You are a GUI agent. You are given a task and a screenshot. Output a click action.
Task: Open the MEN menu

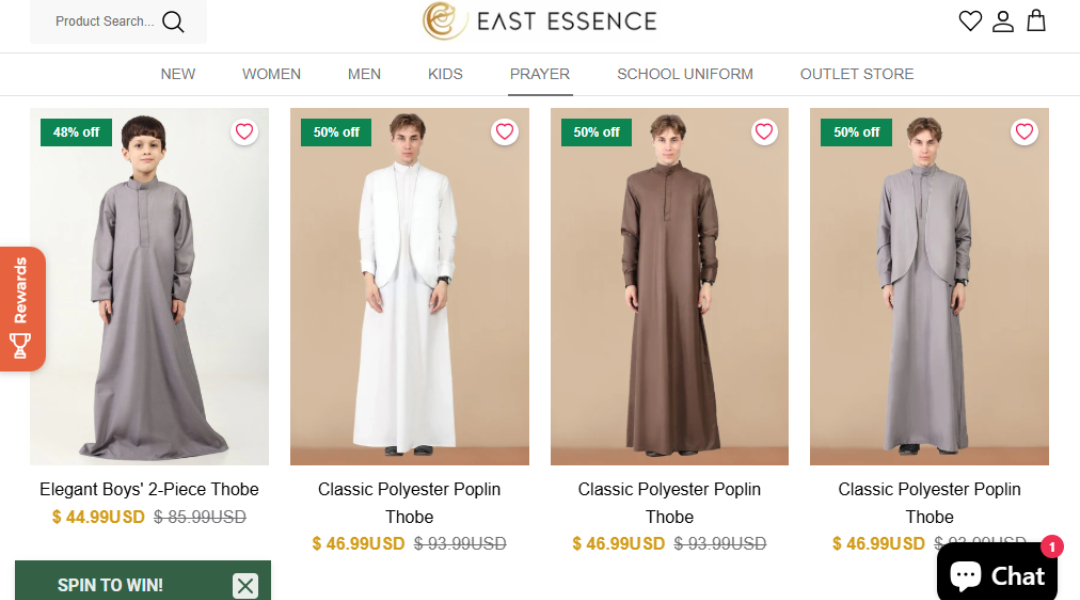point(364,74)
